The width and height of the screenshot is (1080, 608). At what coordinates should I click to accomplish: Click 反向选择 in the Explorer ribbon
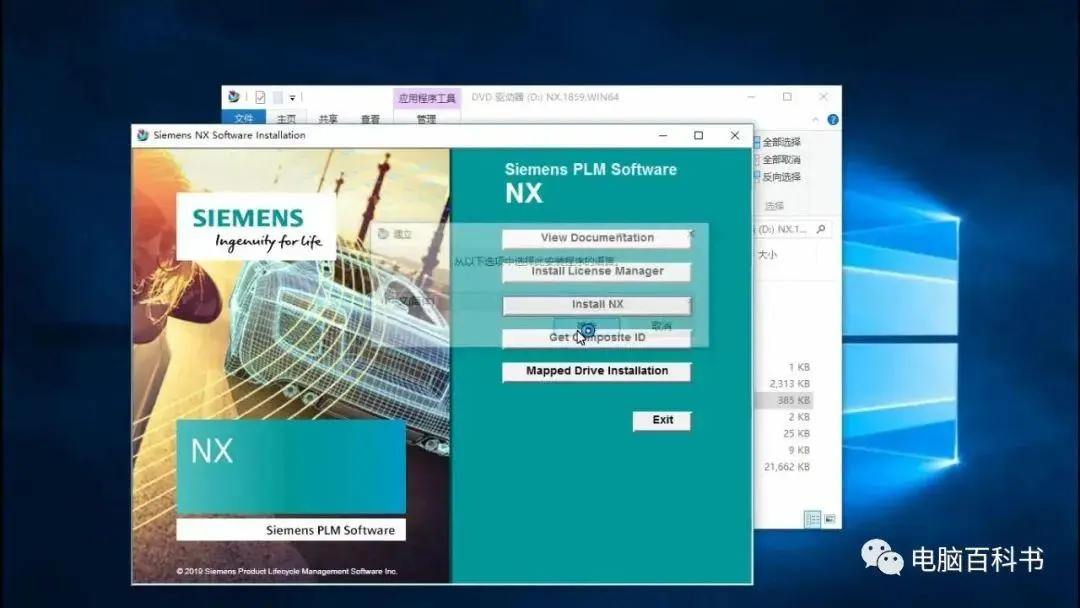[x=776, y=177]
